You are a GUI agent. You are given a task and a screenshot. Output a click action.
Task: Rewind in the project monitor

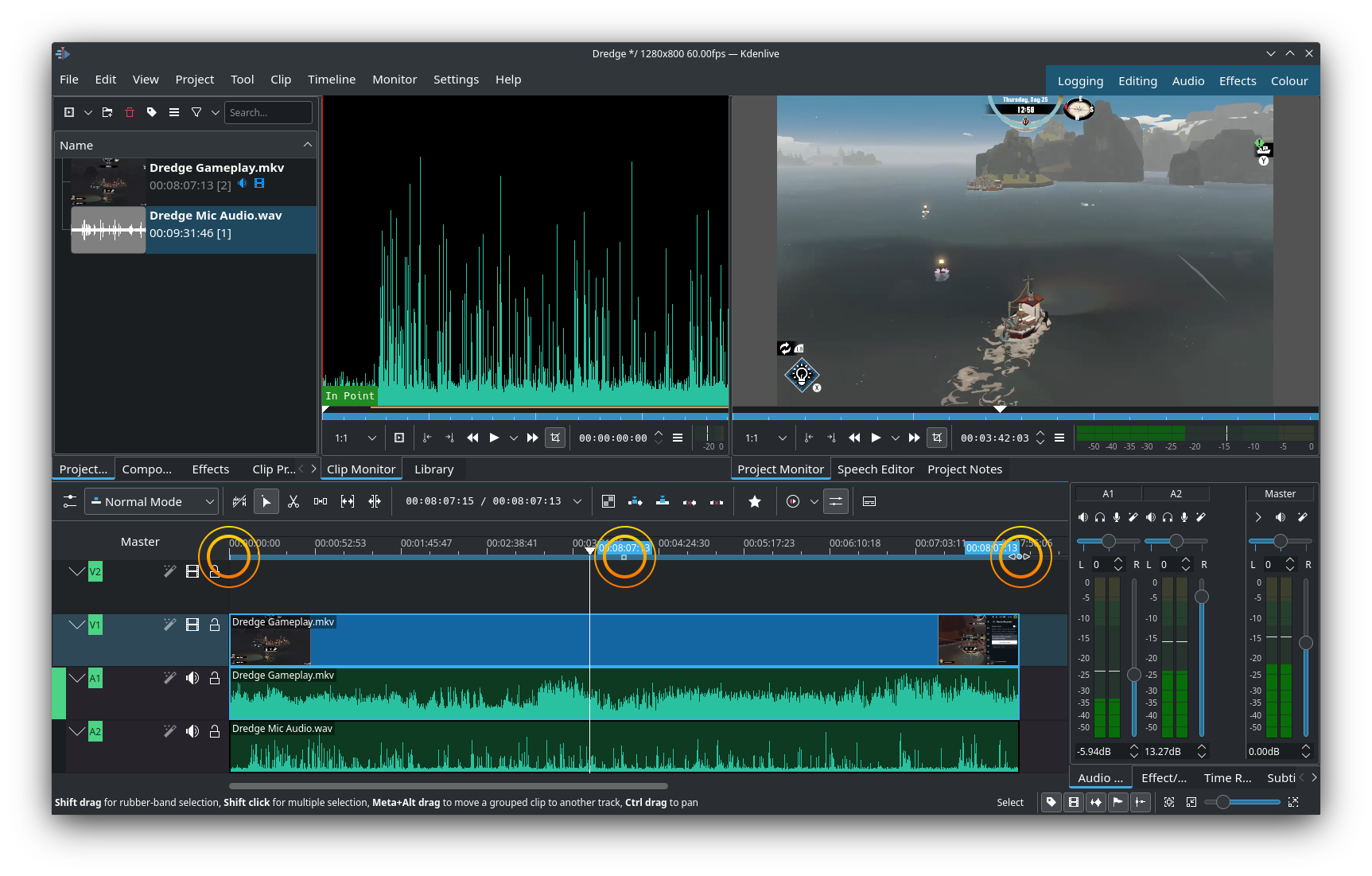click(x=854, y=438)
